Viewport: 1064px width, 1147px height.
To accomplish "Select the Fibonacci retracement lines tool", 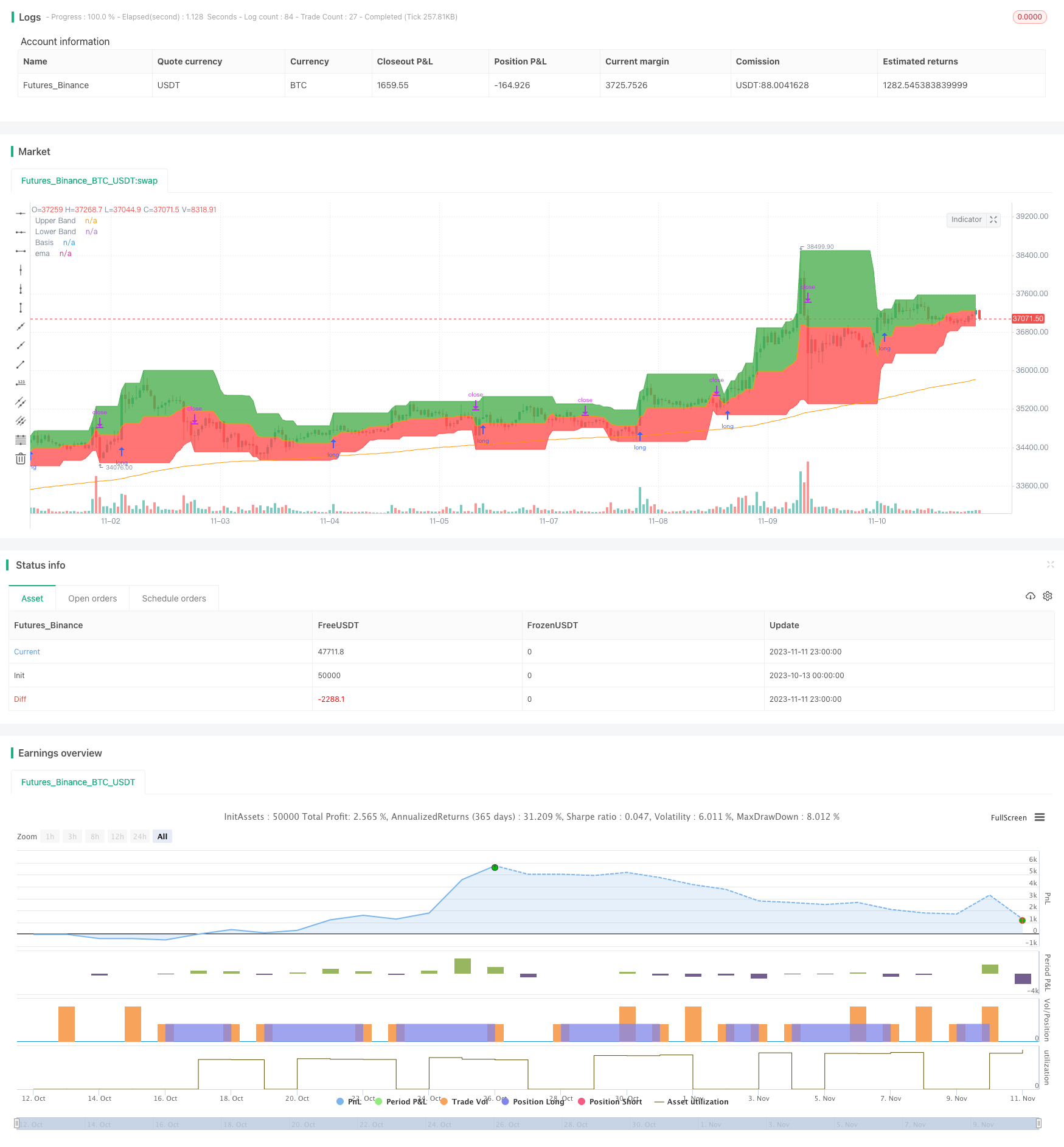I will coord(21,440).
